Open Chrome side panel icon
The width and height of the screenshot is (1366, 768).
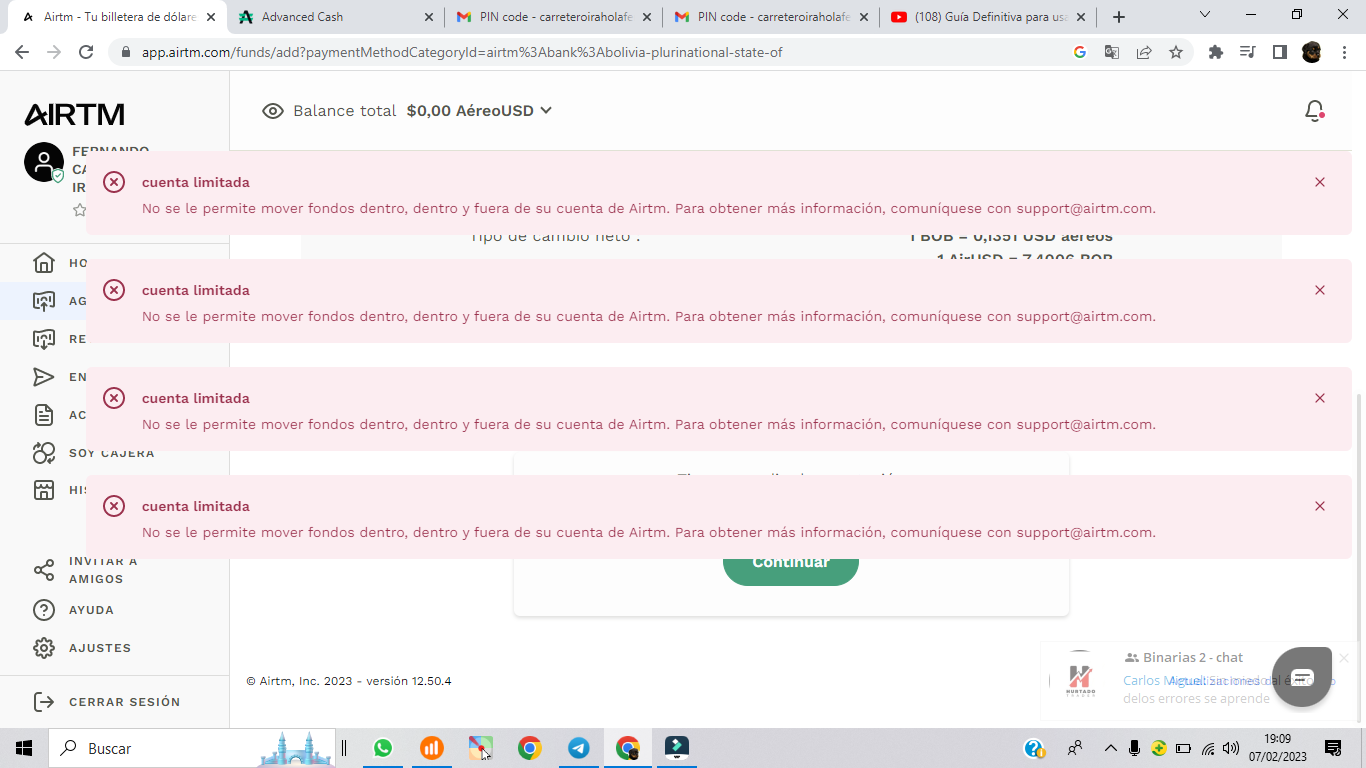click(1279, 52)
